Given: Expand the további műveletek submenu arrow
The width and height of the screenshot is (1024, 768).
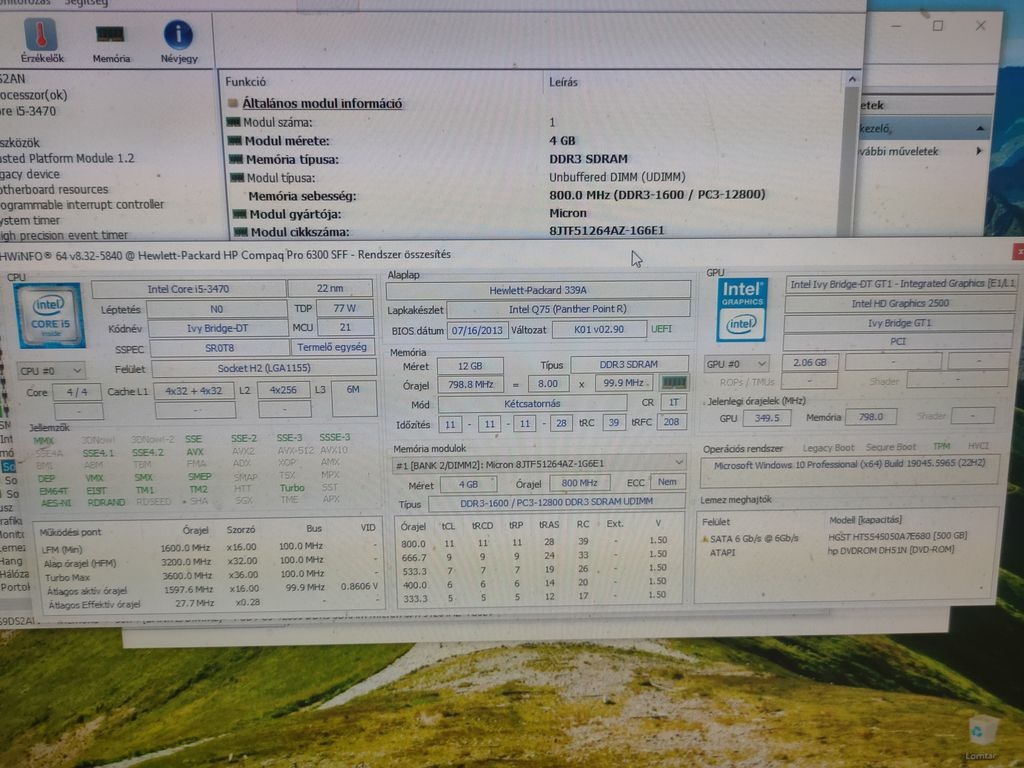Looking at the screenshot, I should pos(978,151).
